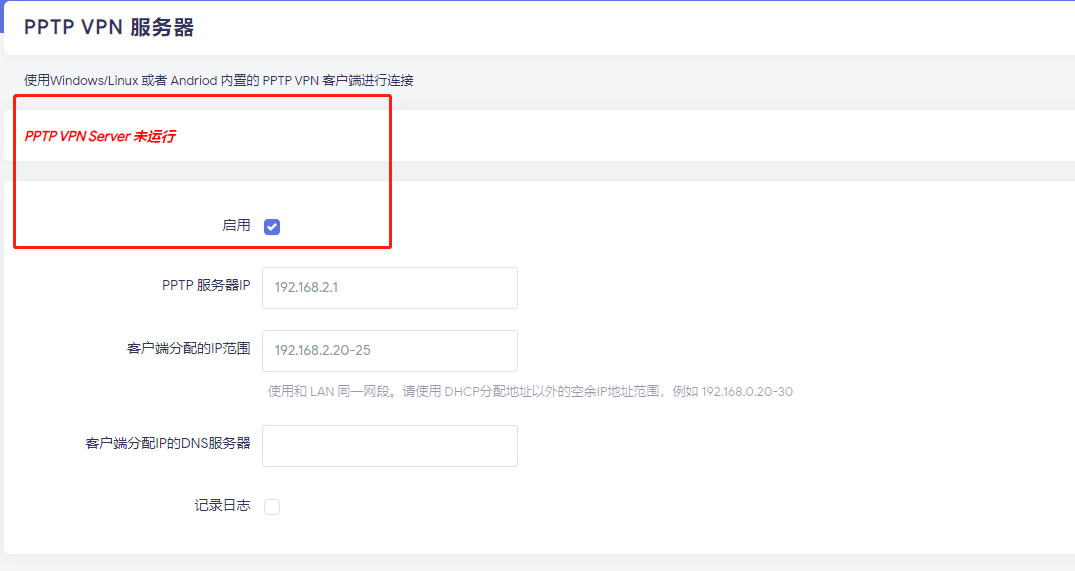Click the empty DNS服务器 input box
The height and width of the screenshot is (571, 1075).
click(389, 446)
